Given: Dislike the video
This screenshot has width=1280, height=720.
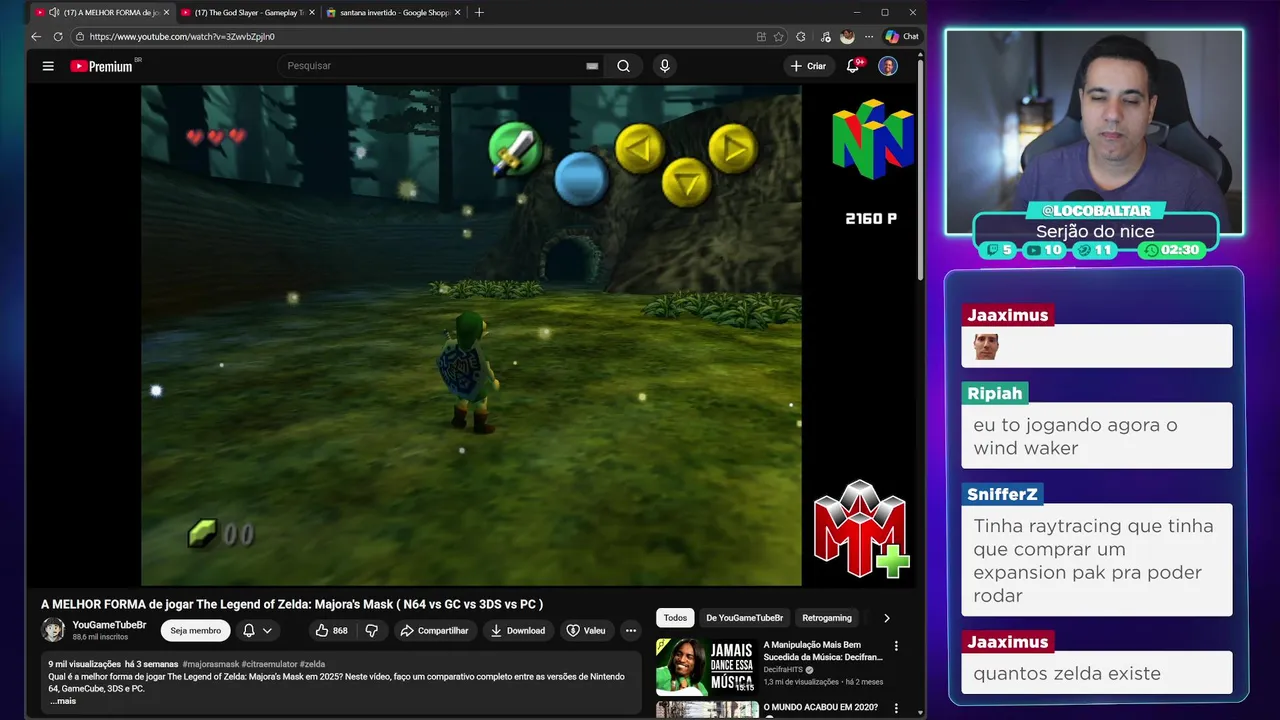Looking at the screenshot, I should pos(371,631).
